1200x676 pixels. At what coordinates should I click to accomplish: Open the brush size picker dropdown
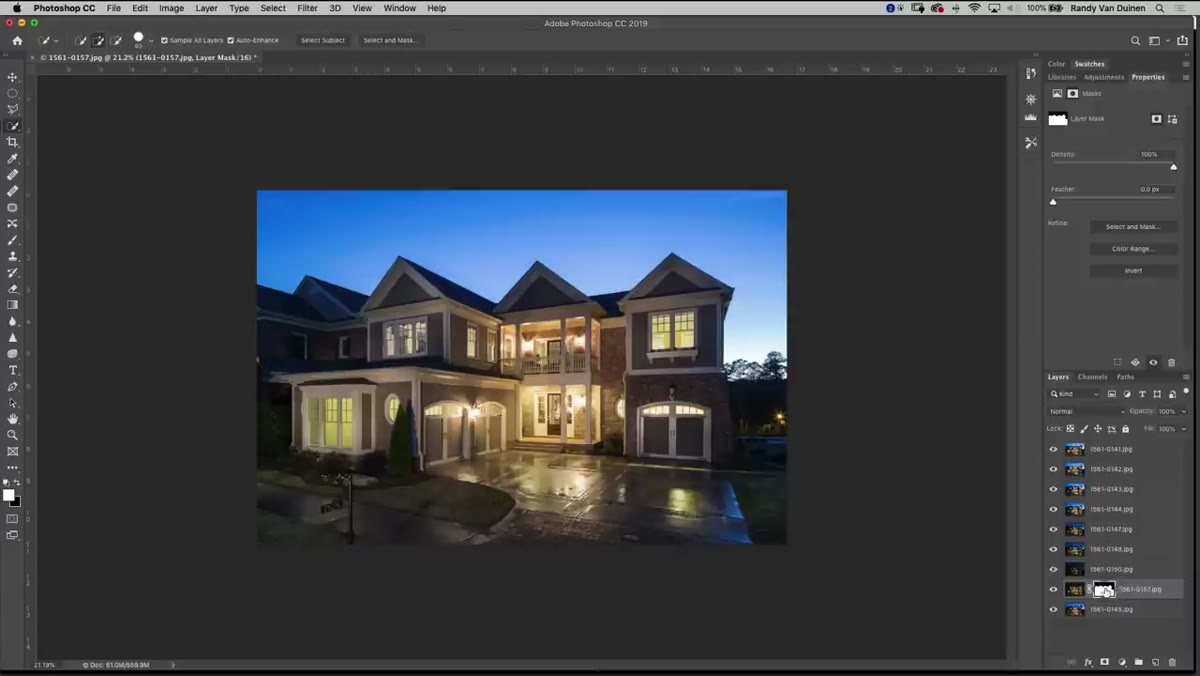tap(151, 42)
